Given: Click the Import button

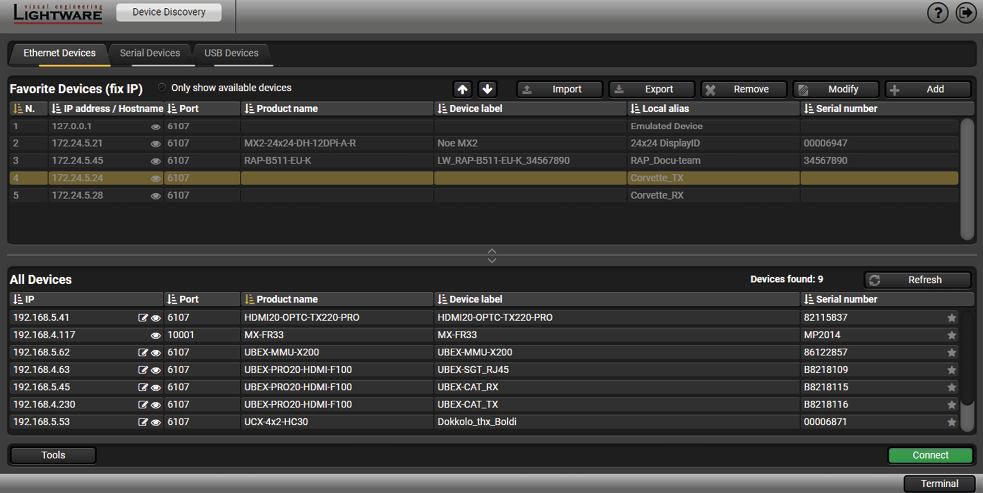Looking at the screenshot, I should (559, 90).
